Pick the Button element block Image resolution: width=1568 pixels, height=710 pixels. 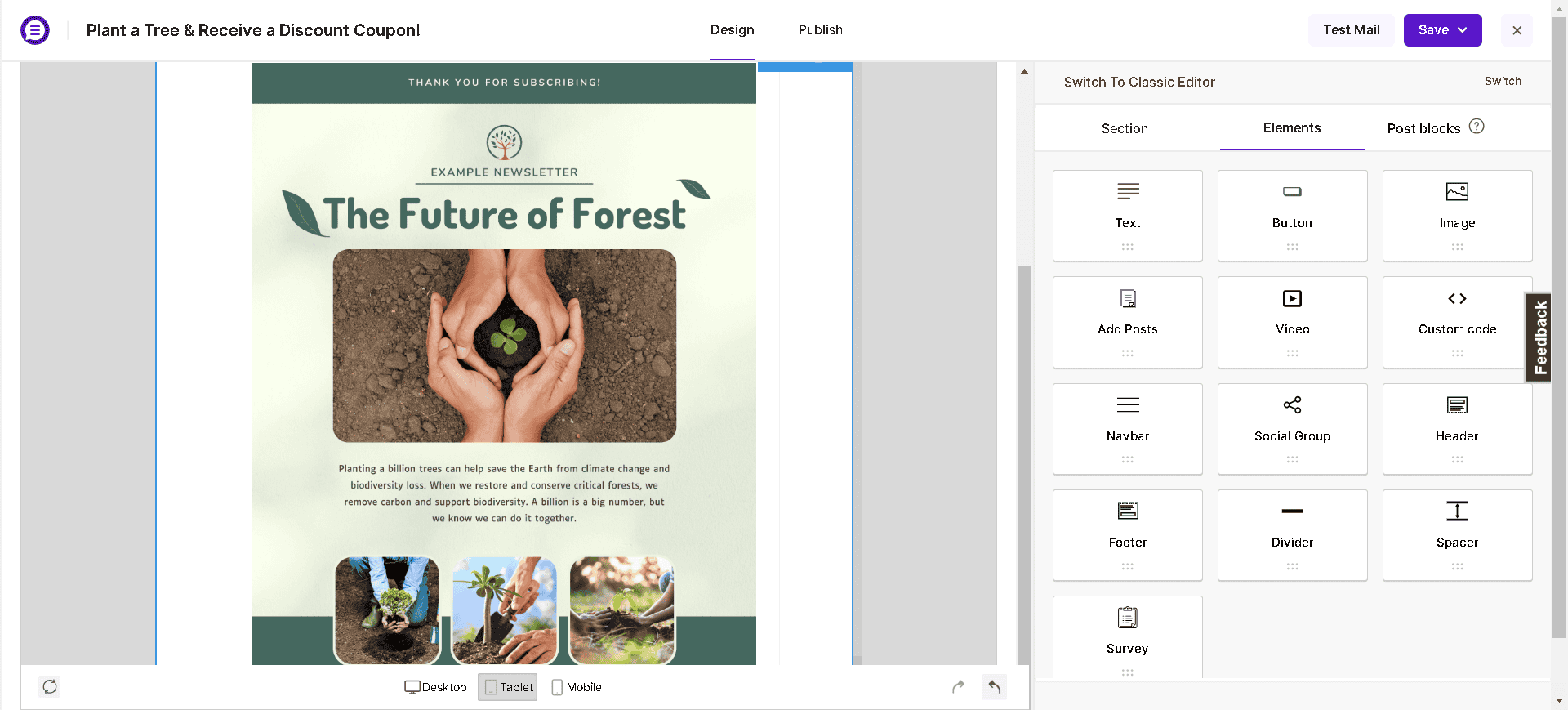pos(1292,215)
